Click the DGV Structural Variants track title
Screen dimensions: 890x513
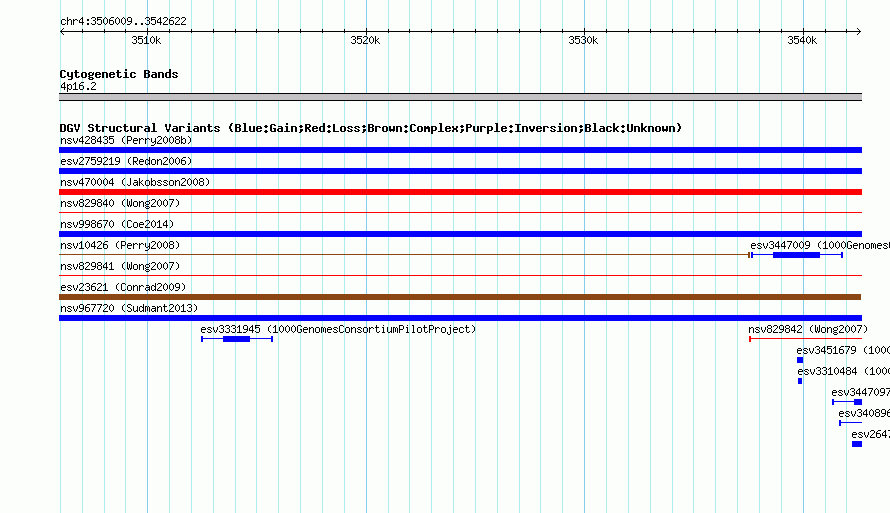click(x=371, y=128)
